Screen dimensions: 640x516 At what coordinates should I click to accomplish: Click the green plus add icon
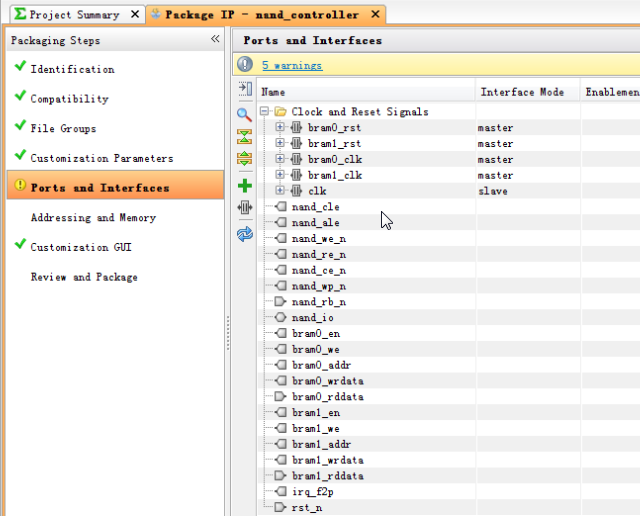[x=244, y=186]
